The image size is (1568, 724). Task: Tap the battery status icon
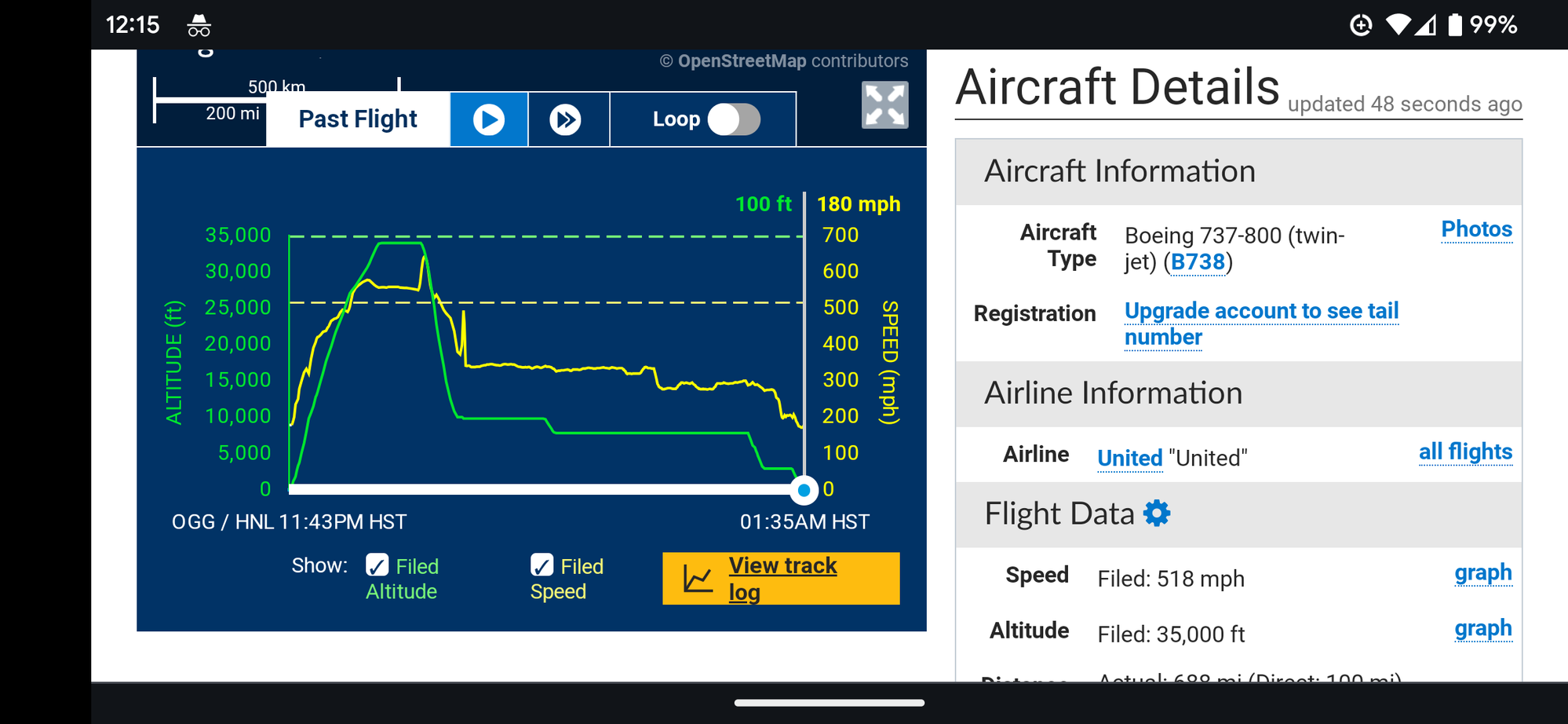(x=1455, y=25)
